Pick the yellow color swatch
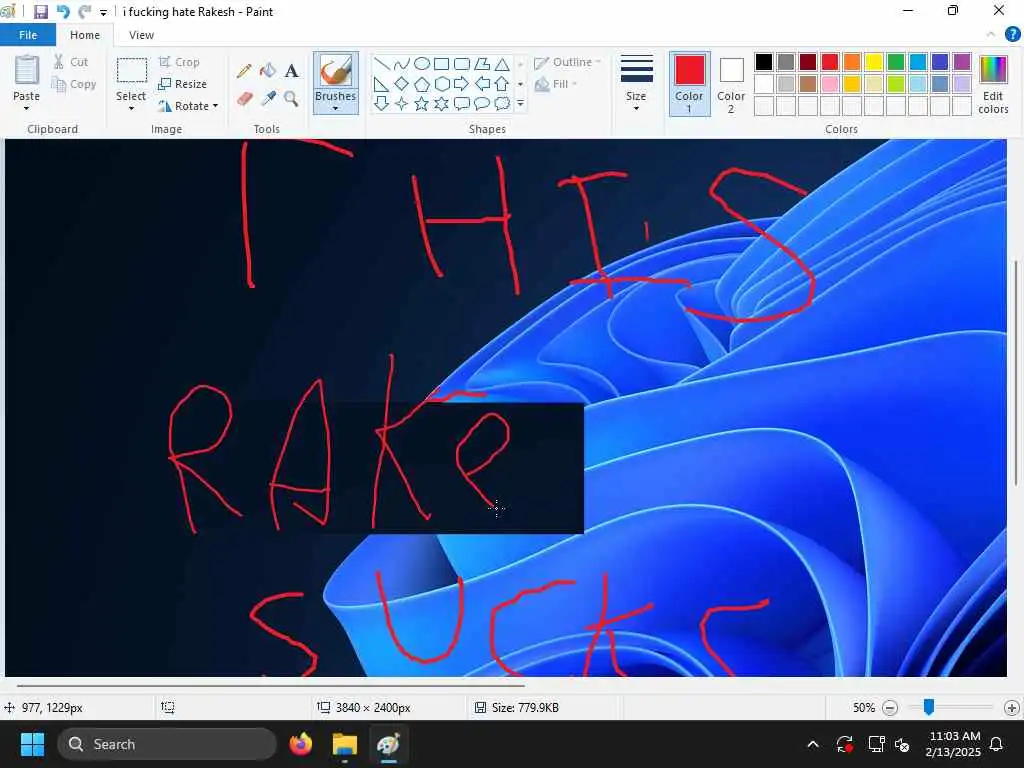 point(874,62)
